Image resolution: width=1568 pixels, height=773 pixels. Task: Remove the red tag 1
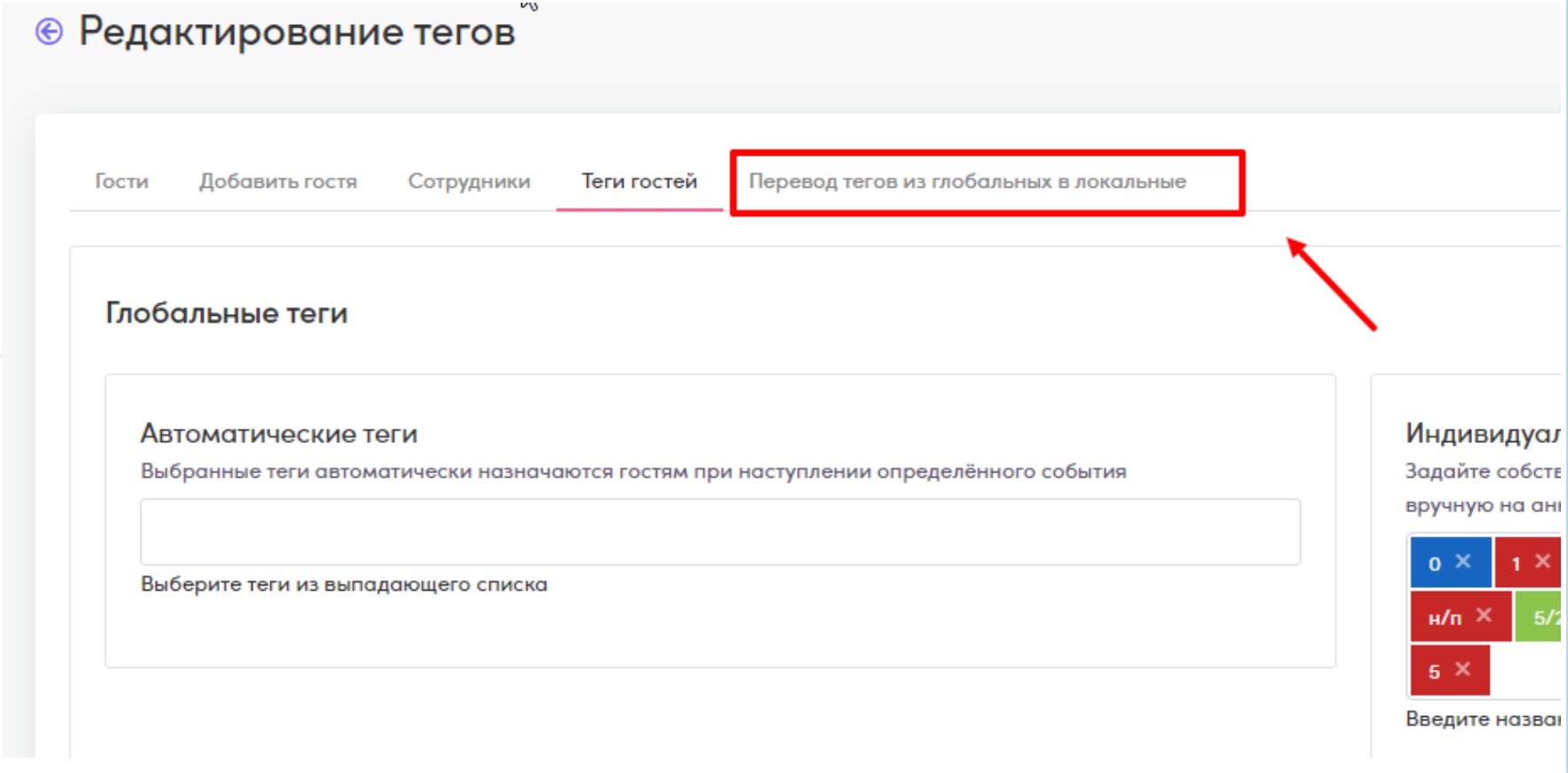point(1543,561)
